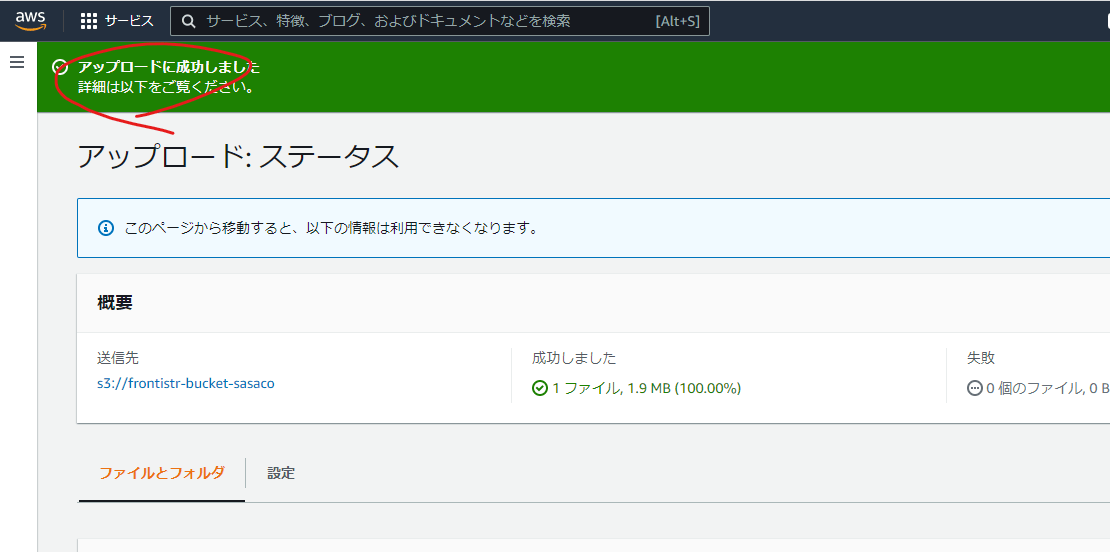1110x552 pixels.
Task: Click the info icon in blue notice
Action: click(x=105, y=228)
